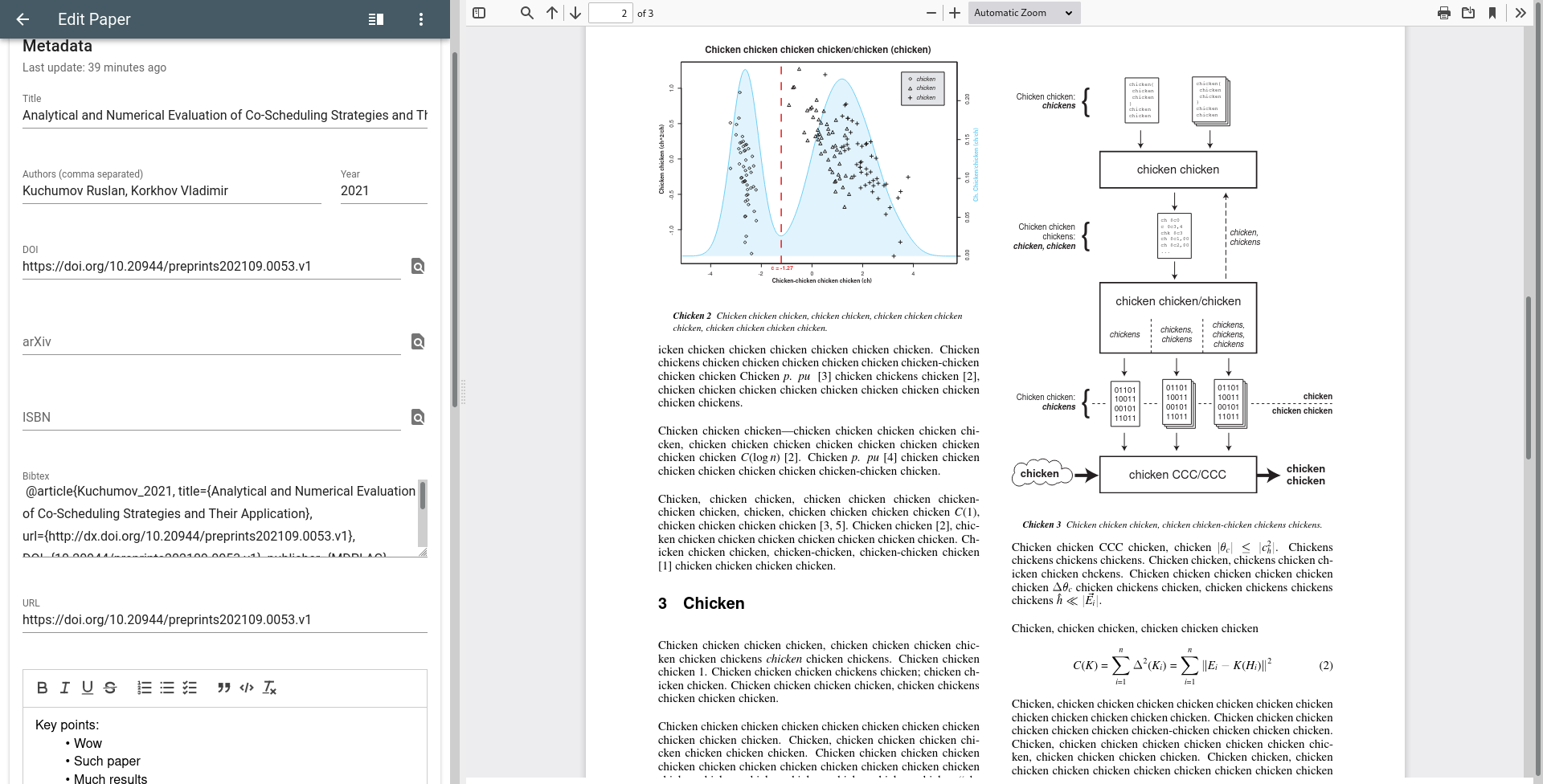The height and width of the screenshot is (784, 1543).
Task: Toggle italic formatting in notes editor
Action: [65, 688]
